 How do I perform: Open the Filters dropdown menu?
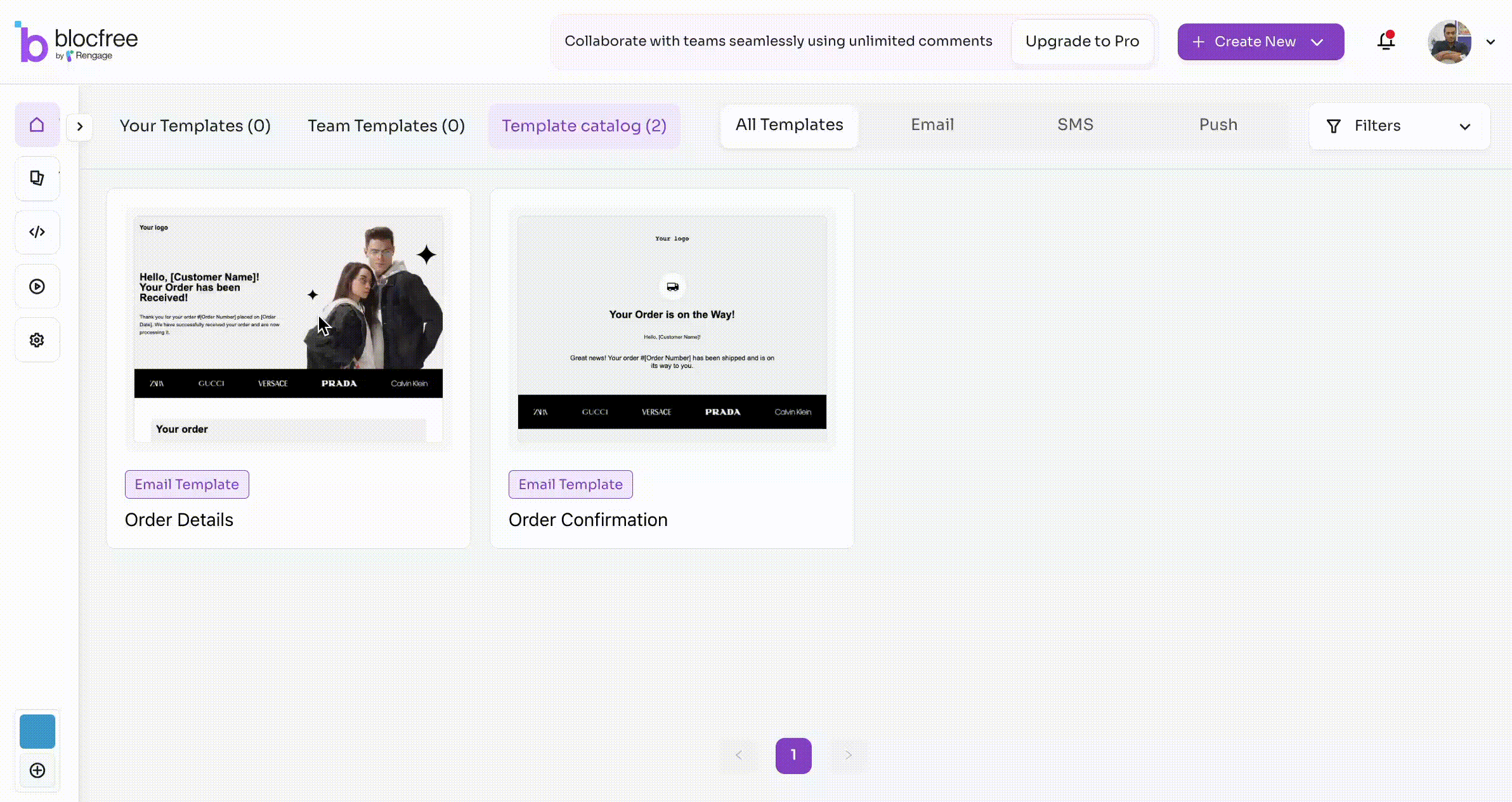pyautogui.click(x=1399, y=125)
